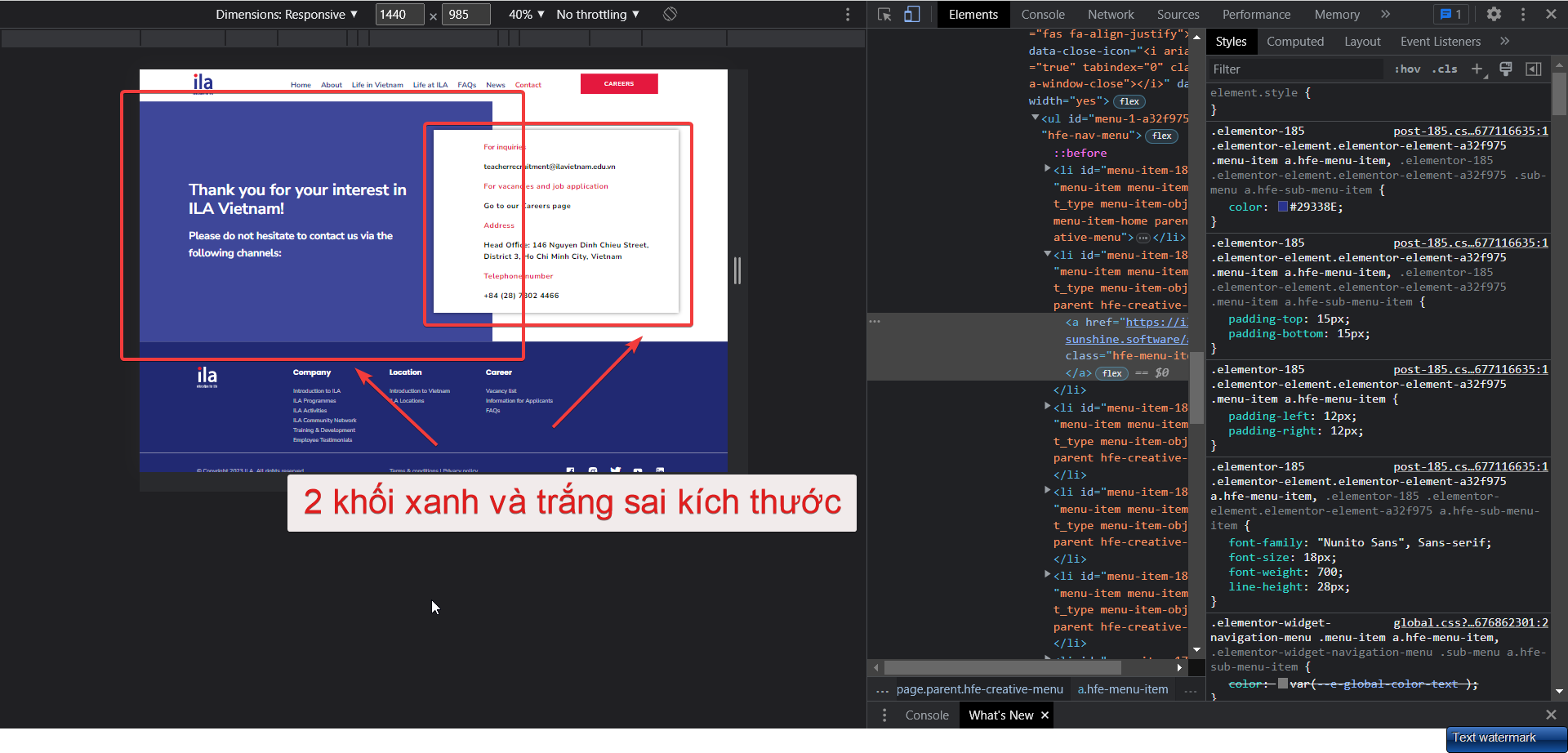This screenshot has width=1568, height=753.
Task: Open rendering emulations paintbrush icon
Action: 1506,69
